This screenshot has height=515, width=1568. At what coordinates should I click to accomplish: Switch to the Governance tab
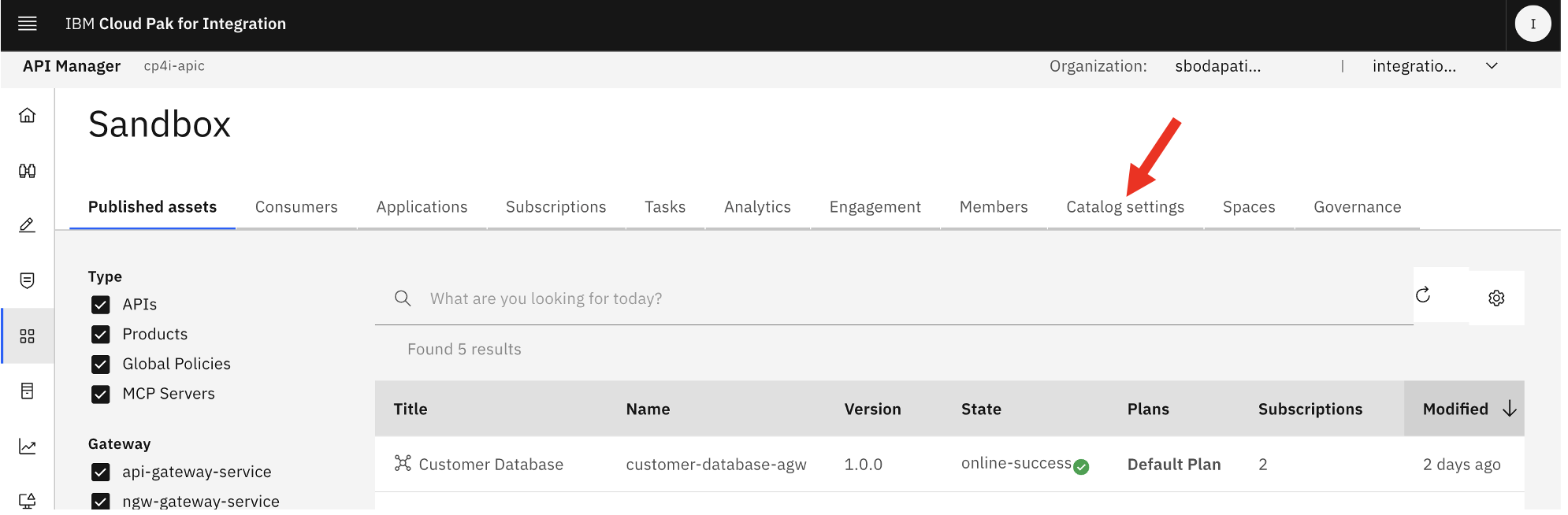pos(1357,207)
